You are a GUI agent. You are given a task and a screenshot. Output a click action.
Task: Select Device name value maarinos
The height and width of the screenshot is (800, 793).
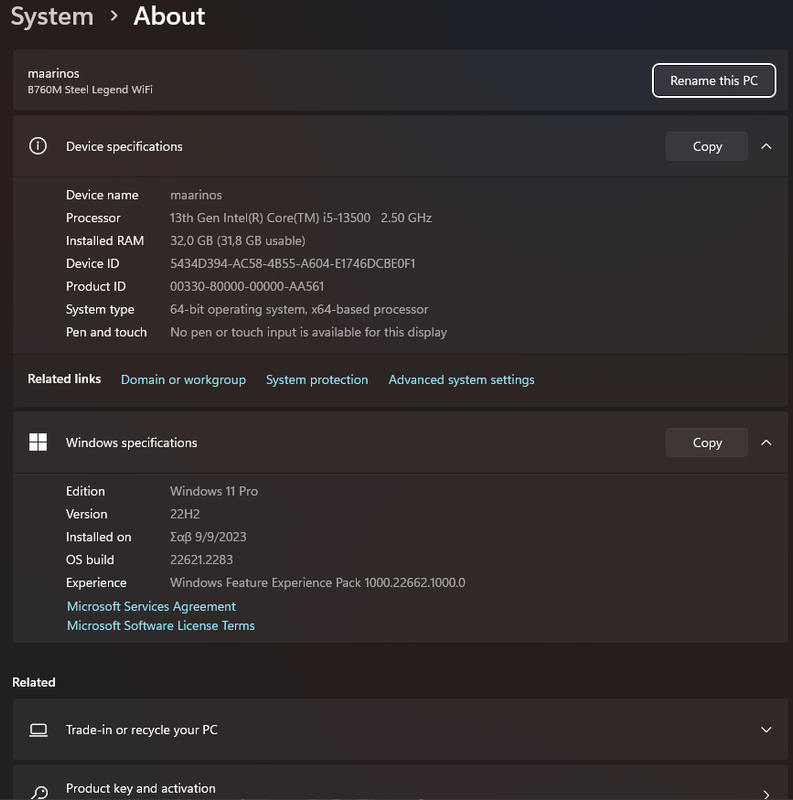tap(196, 195)
